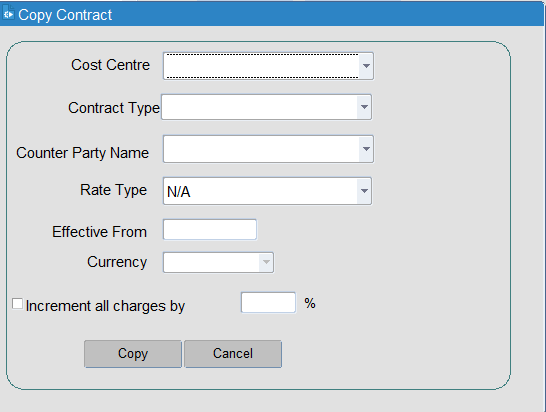Viewport: 546px width, 412px height.
Task: Enable the Increment all charges by checkbox
Action: coord(17,304)
